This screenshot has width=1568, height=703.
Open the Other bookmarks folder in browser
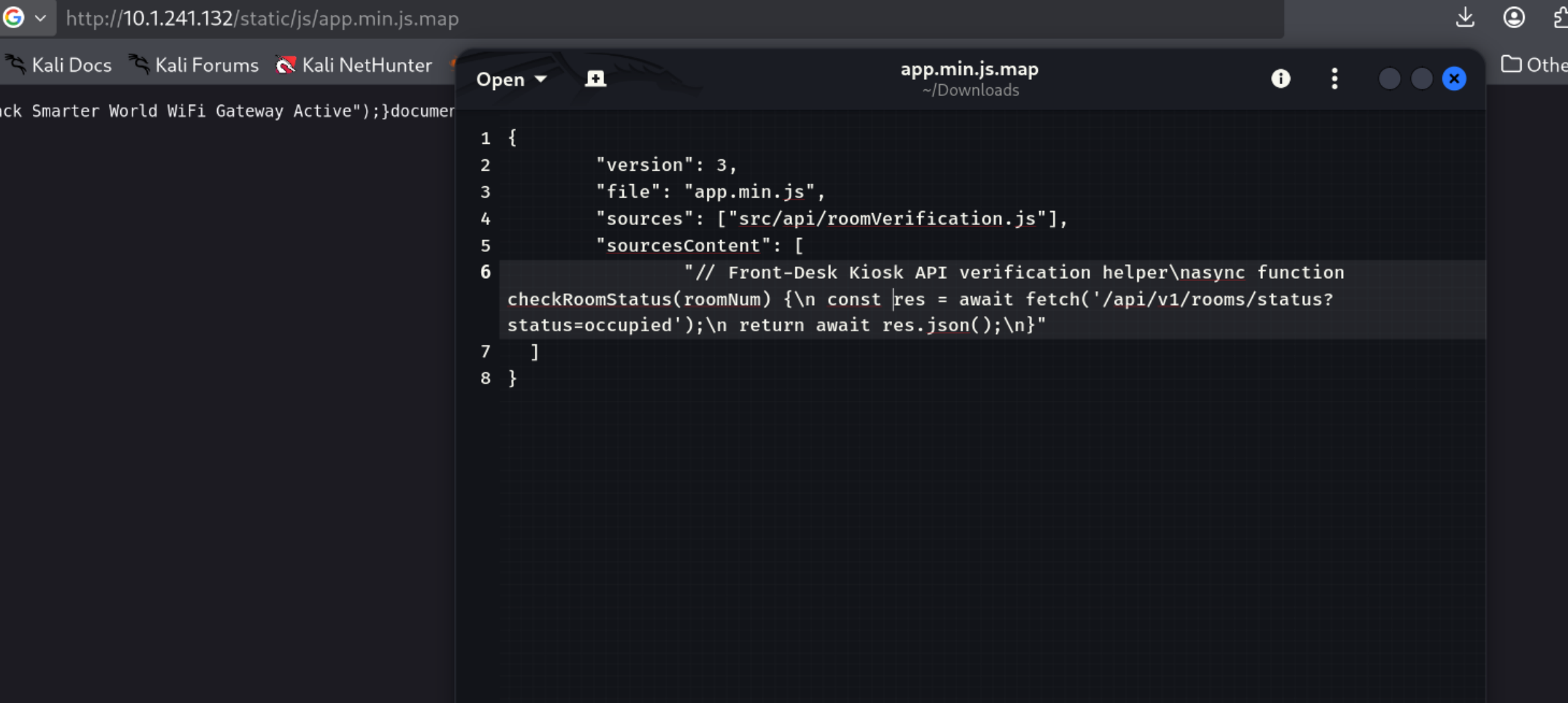[x=1534, y=65]
